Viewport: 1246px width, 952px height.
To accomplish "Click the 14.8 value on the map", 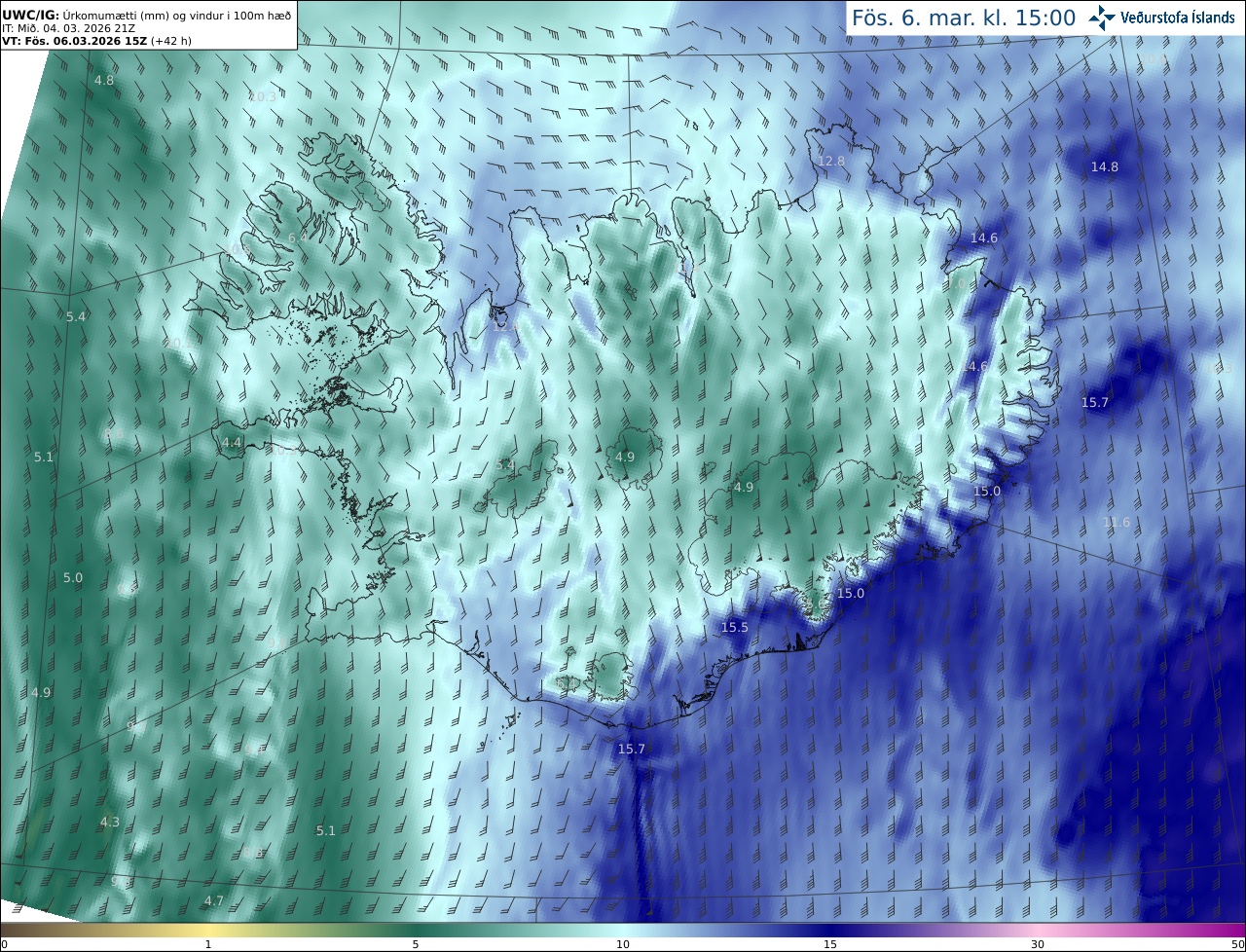I will pos(1104,166).
